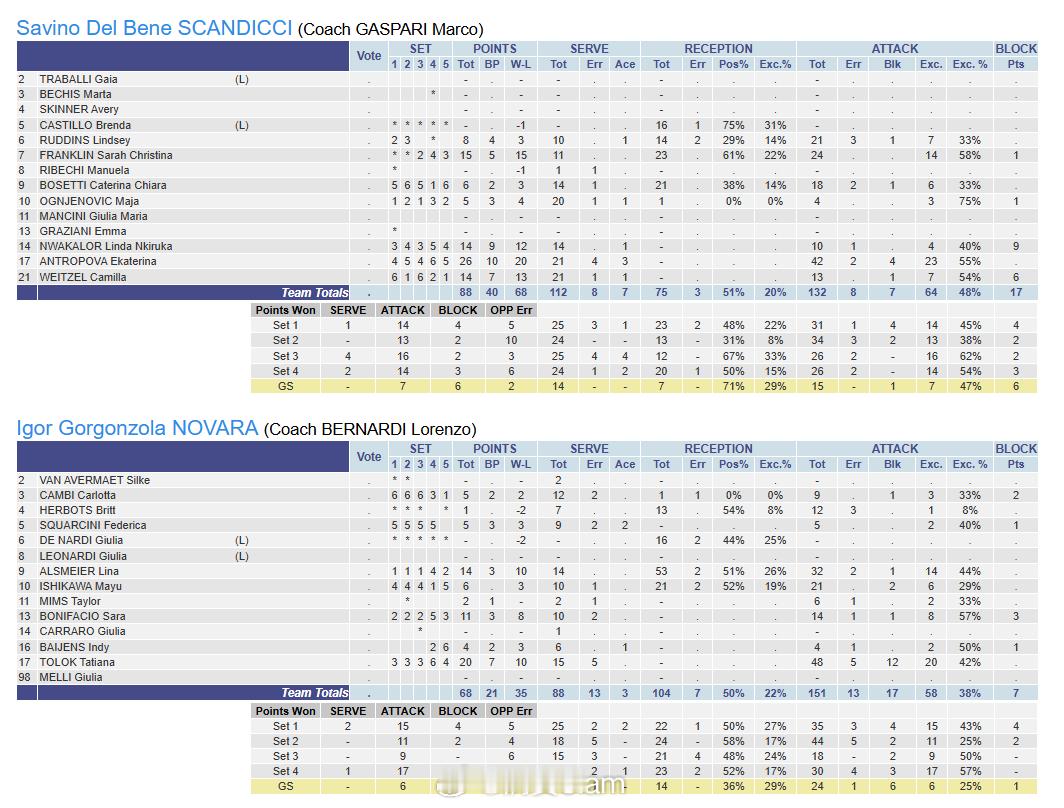Click Novara table RECEPTION header

[718, 448]
